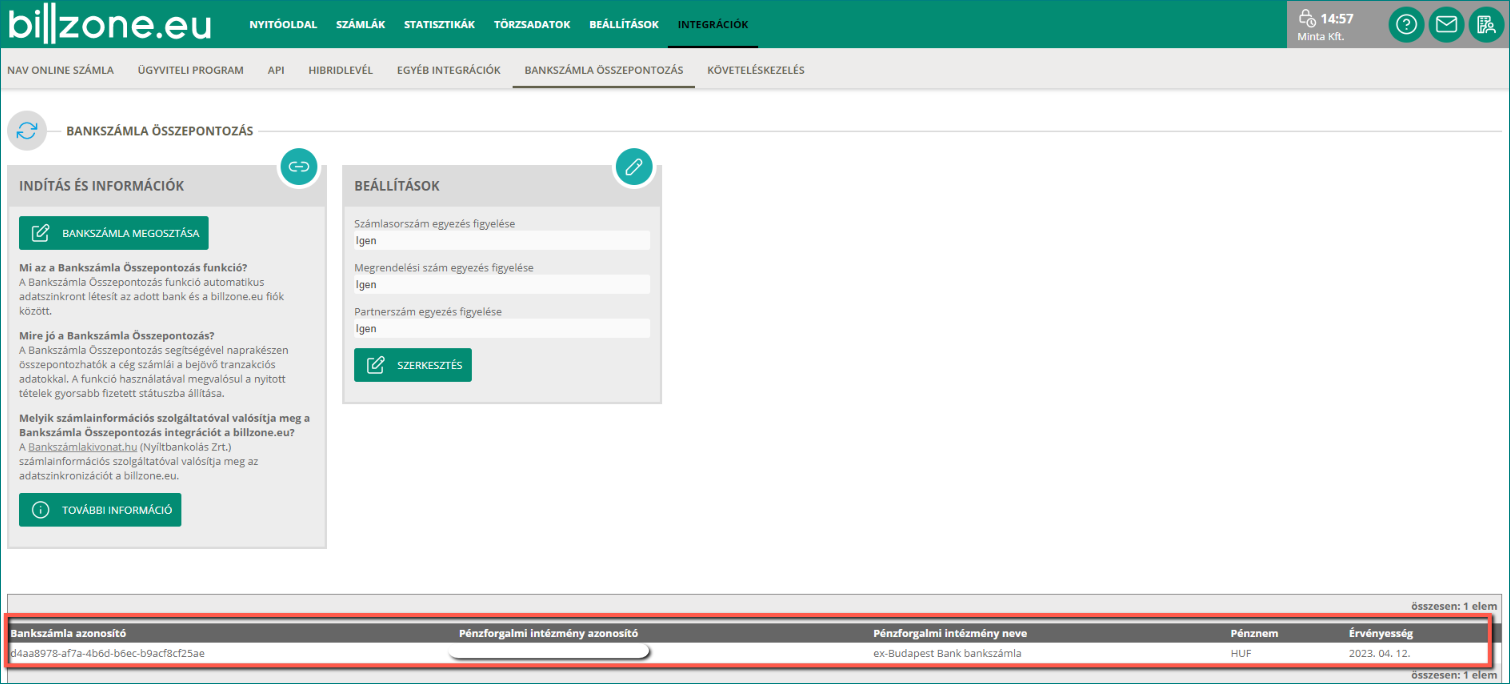This screenshot has height=684, width=1510.
Task: Click the Indítás és információk panel title
Action: tap(102, 186)
